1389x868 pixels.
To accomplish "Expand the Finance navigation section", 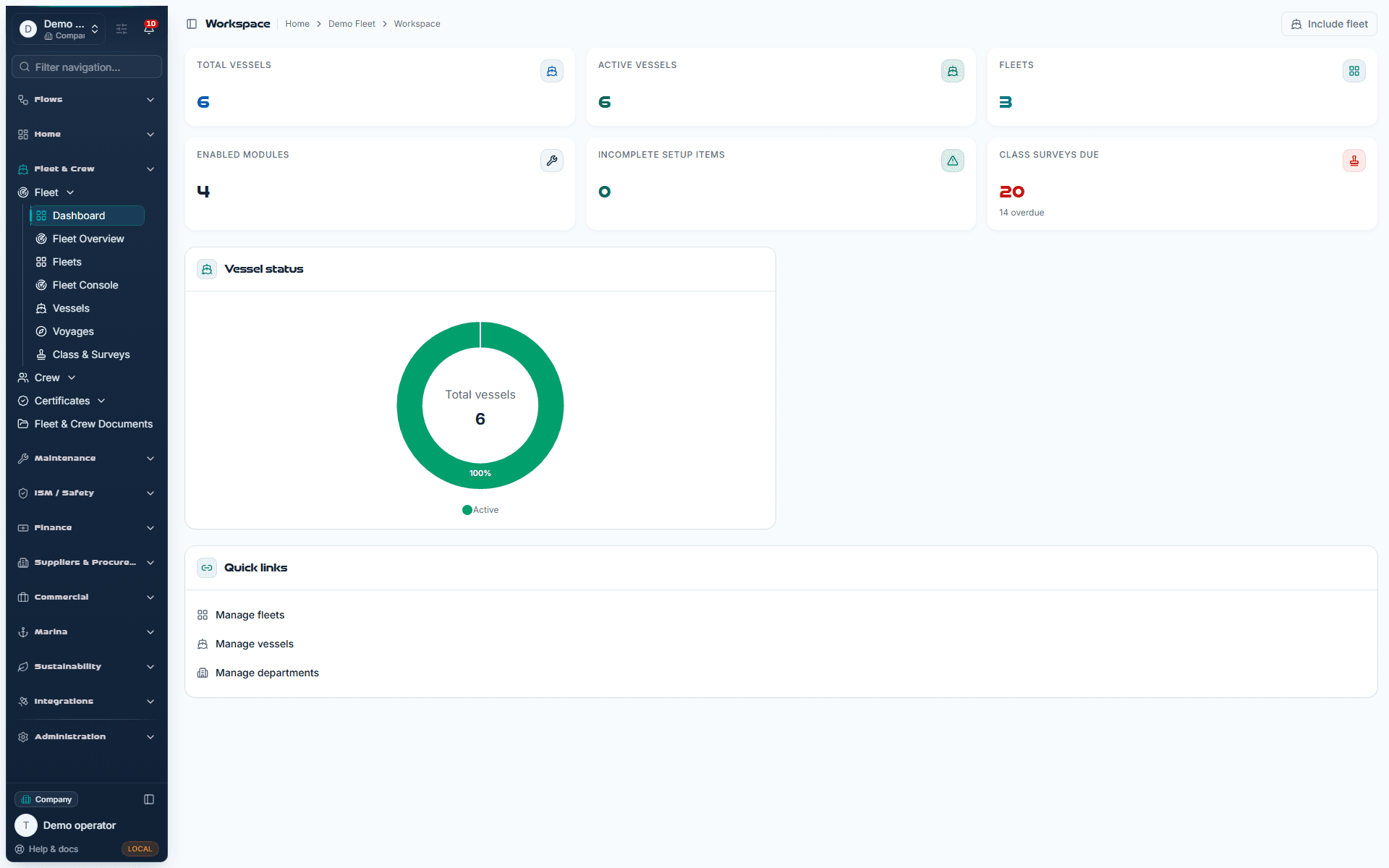I will pos(87,528).
